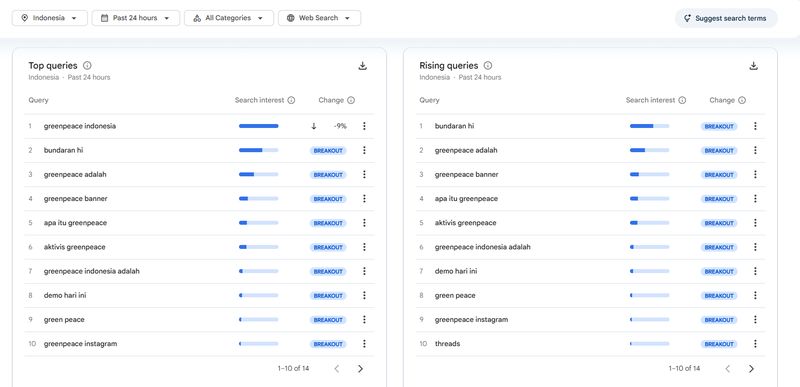Open more options for green peace in Top queries
This screenshot has height=387, width=800.
click(364, 320)
